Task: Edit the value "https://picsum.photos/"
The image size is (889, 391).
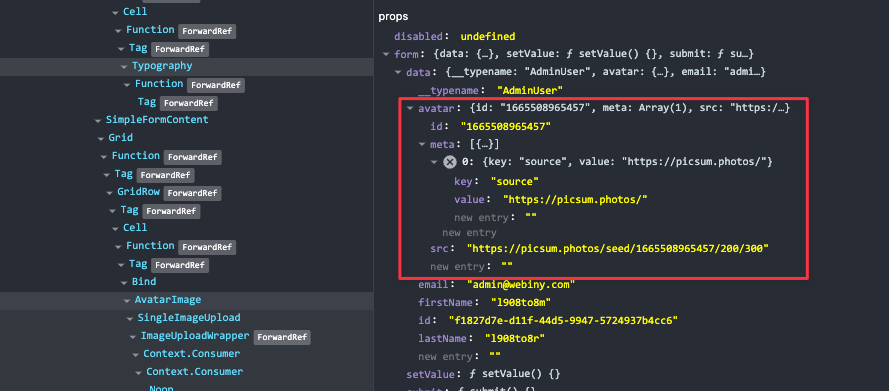Action: (575, 199)
